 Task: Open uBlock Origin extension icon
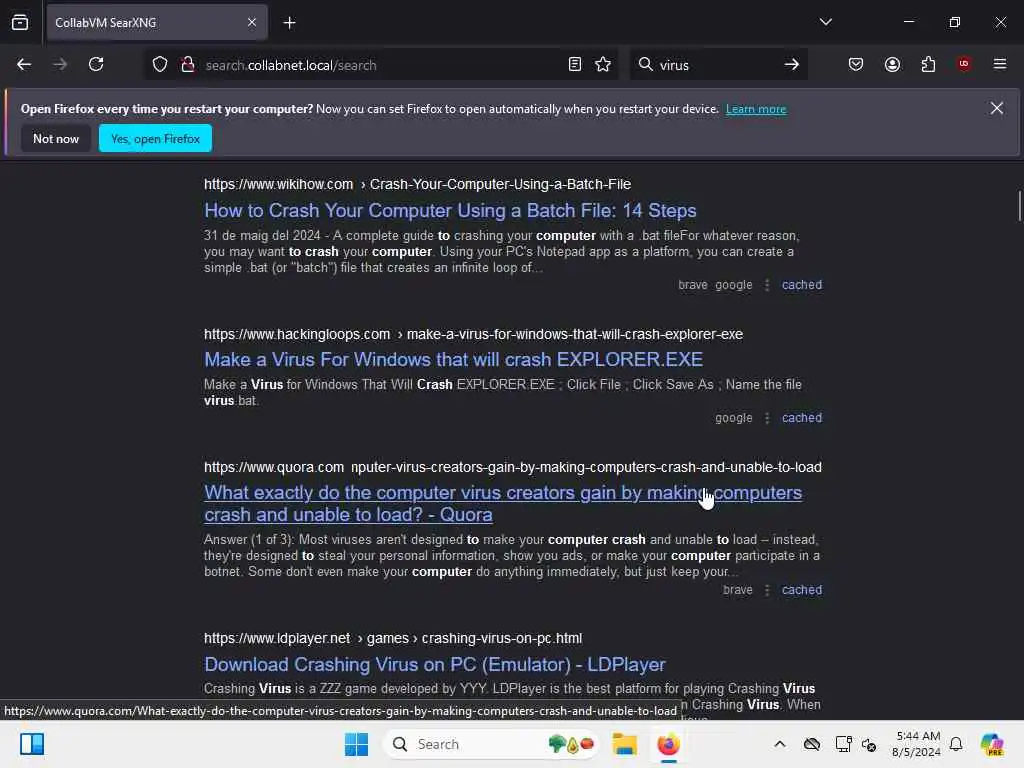coord(964,64)
